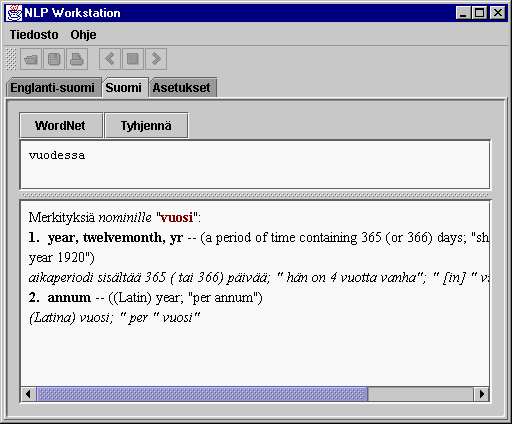Click the save floppy disk icon
The height and width of the screenshot is (424, 512).
click(x=54, y=59)
